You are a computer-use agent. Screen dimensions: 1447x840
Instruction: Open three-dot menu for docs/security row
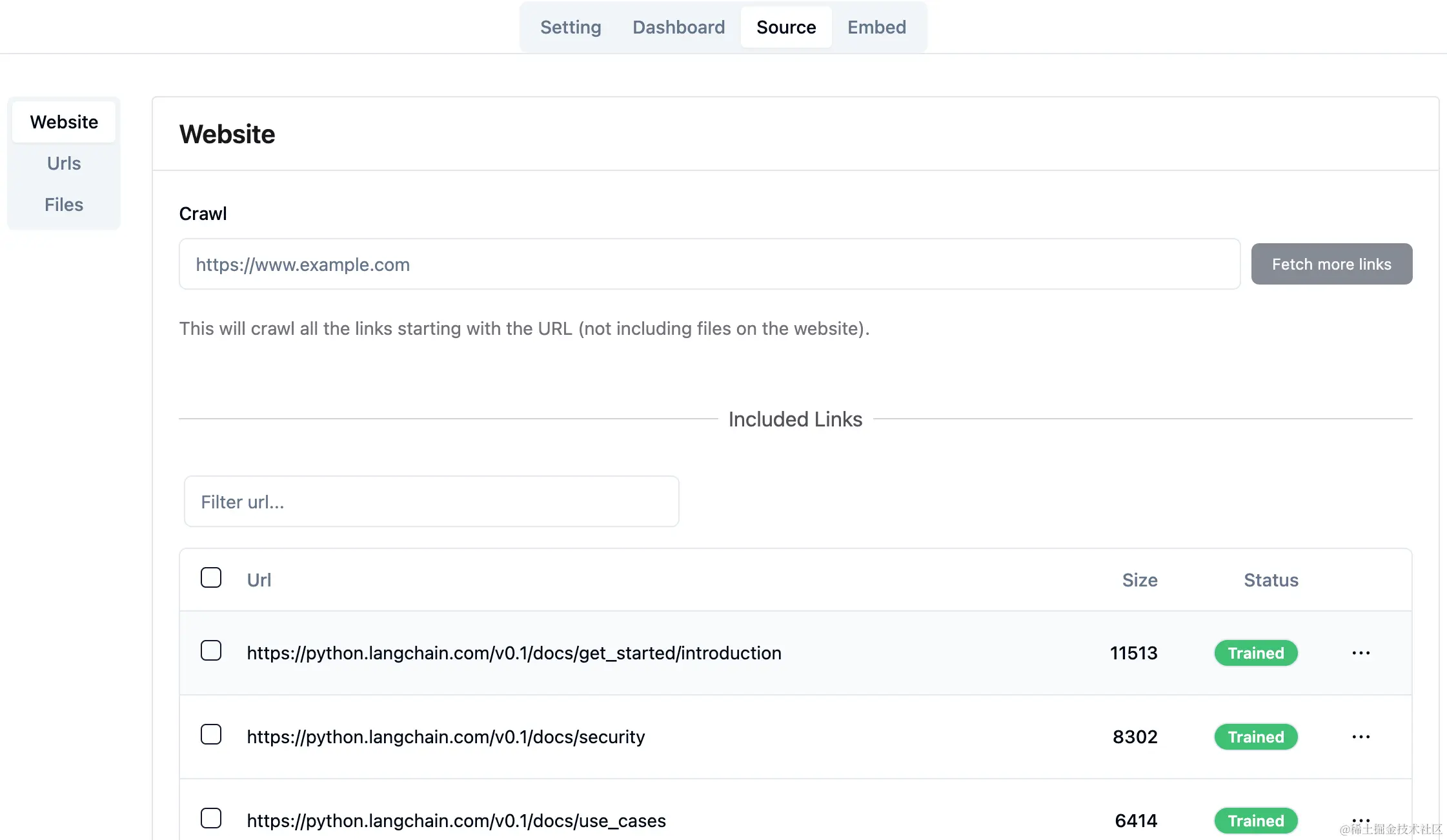click(1361, 737)
